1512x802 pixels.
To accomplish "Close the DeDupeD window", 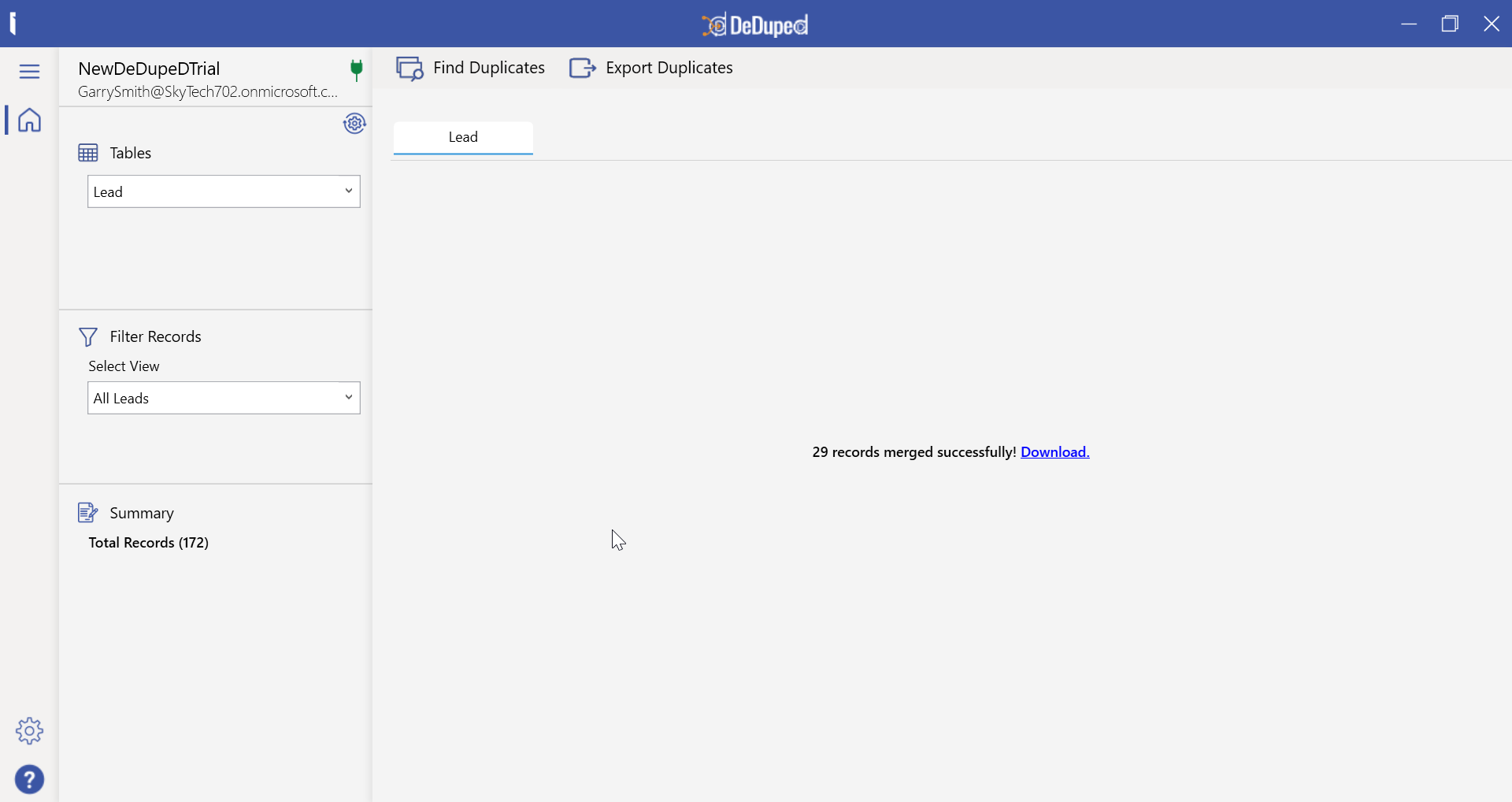I will coord(1492,24).
